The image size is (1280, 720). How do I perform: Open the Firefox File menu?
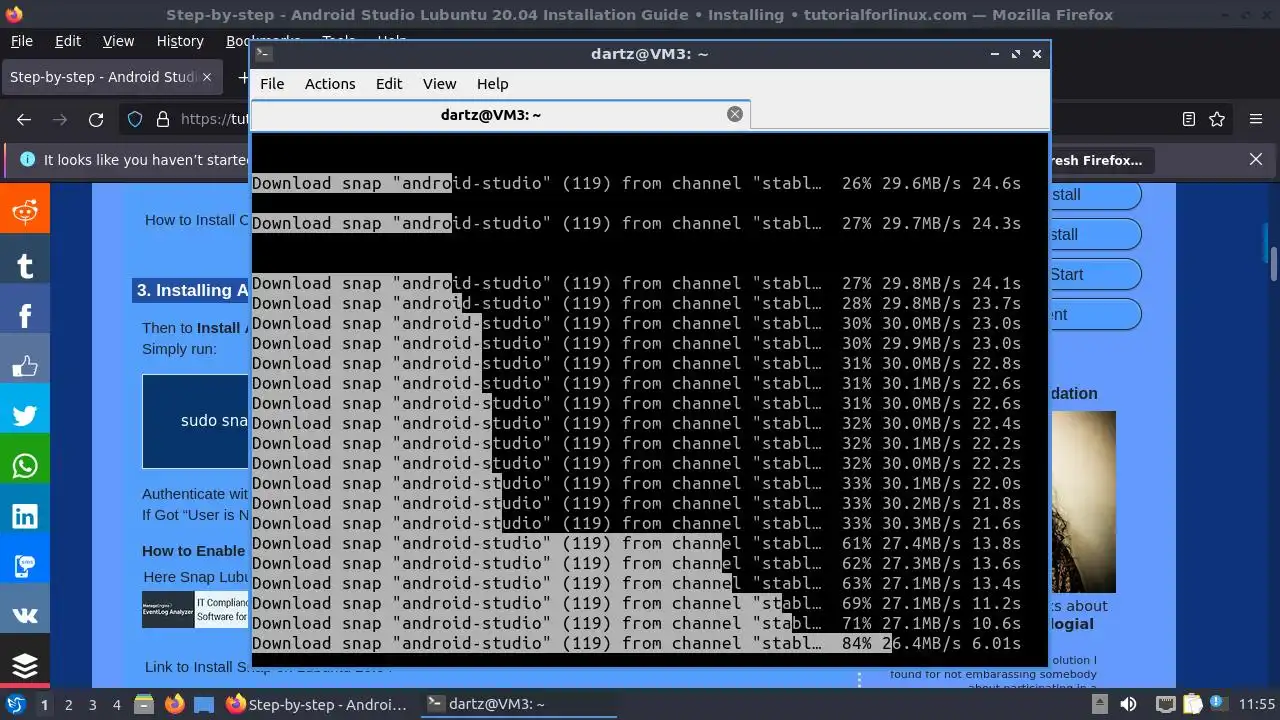(21, 41)
